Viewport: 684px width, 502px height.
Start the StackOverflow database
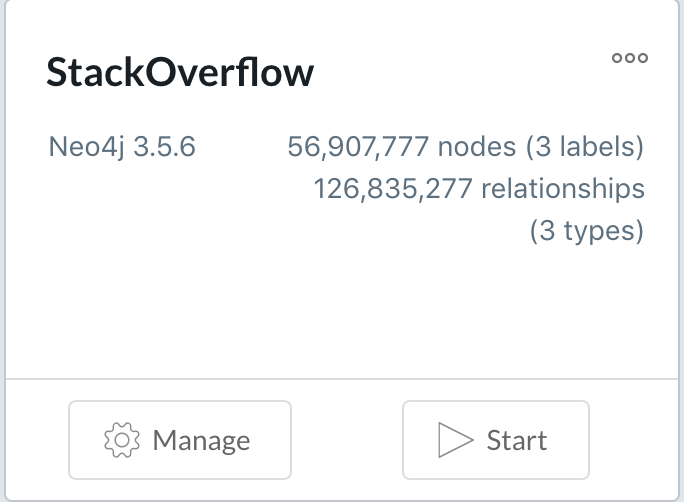click(495, 440)
